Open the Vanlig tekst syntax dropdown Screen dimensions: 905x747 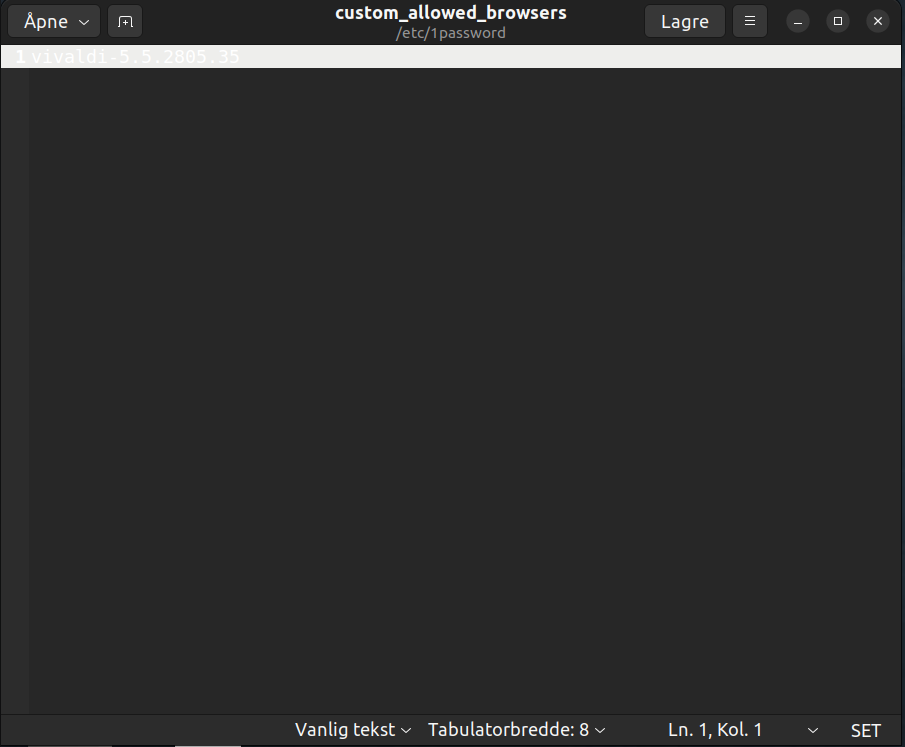[353, 730]
